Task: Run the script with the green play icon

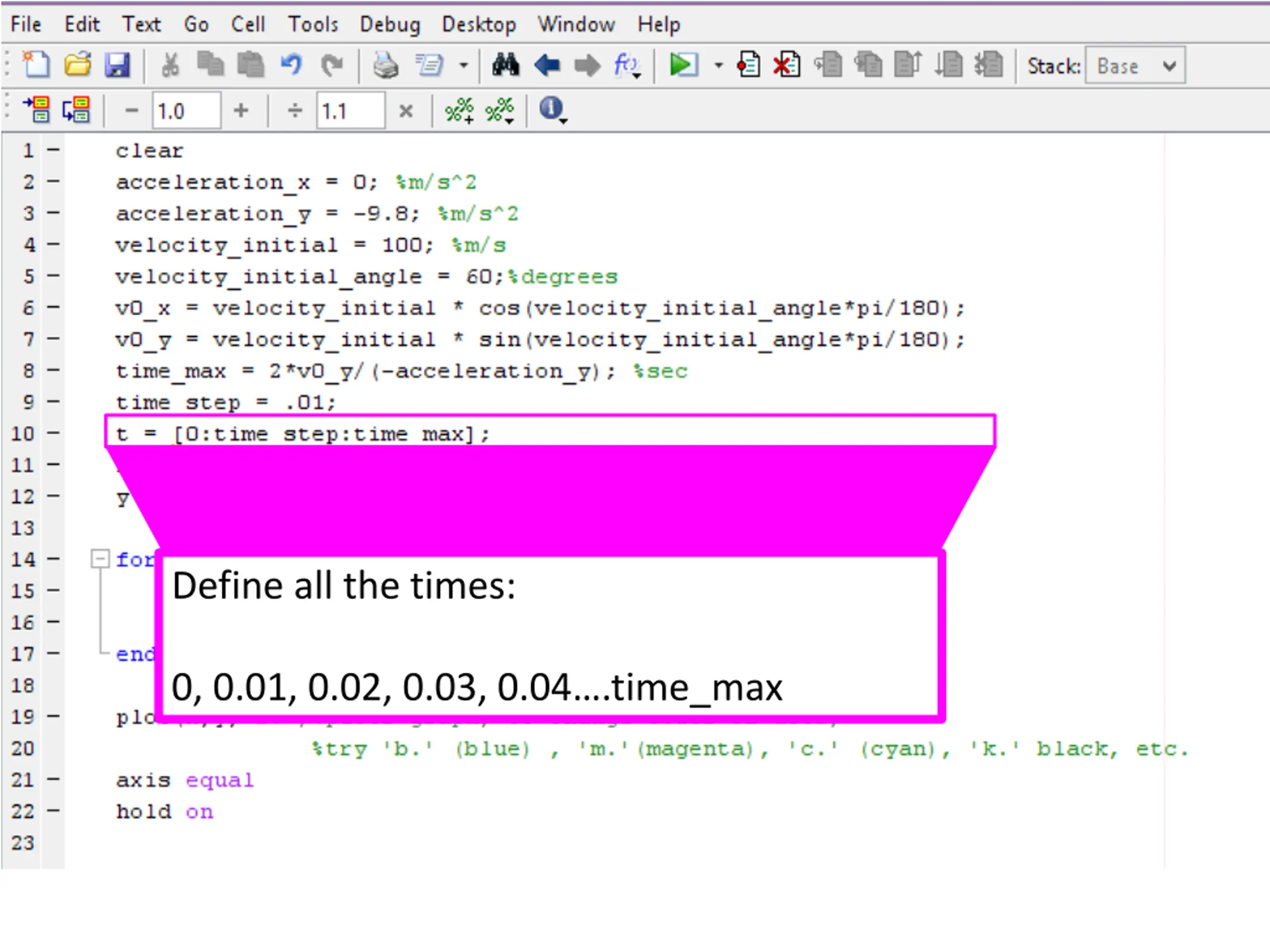Action: pyautogui.click(x=683, y=65)
